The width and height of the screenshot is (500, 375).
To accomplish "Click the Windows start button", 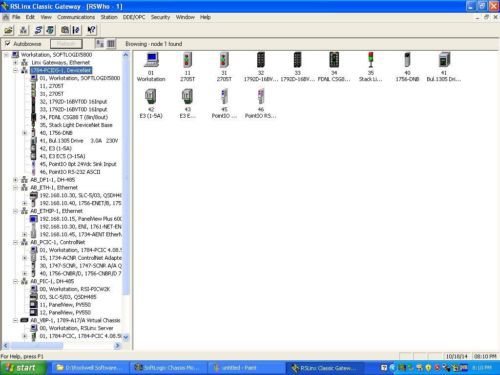I will (23, 368).
